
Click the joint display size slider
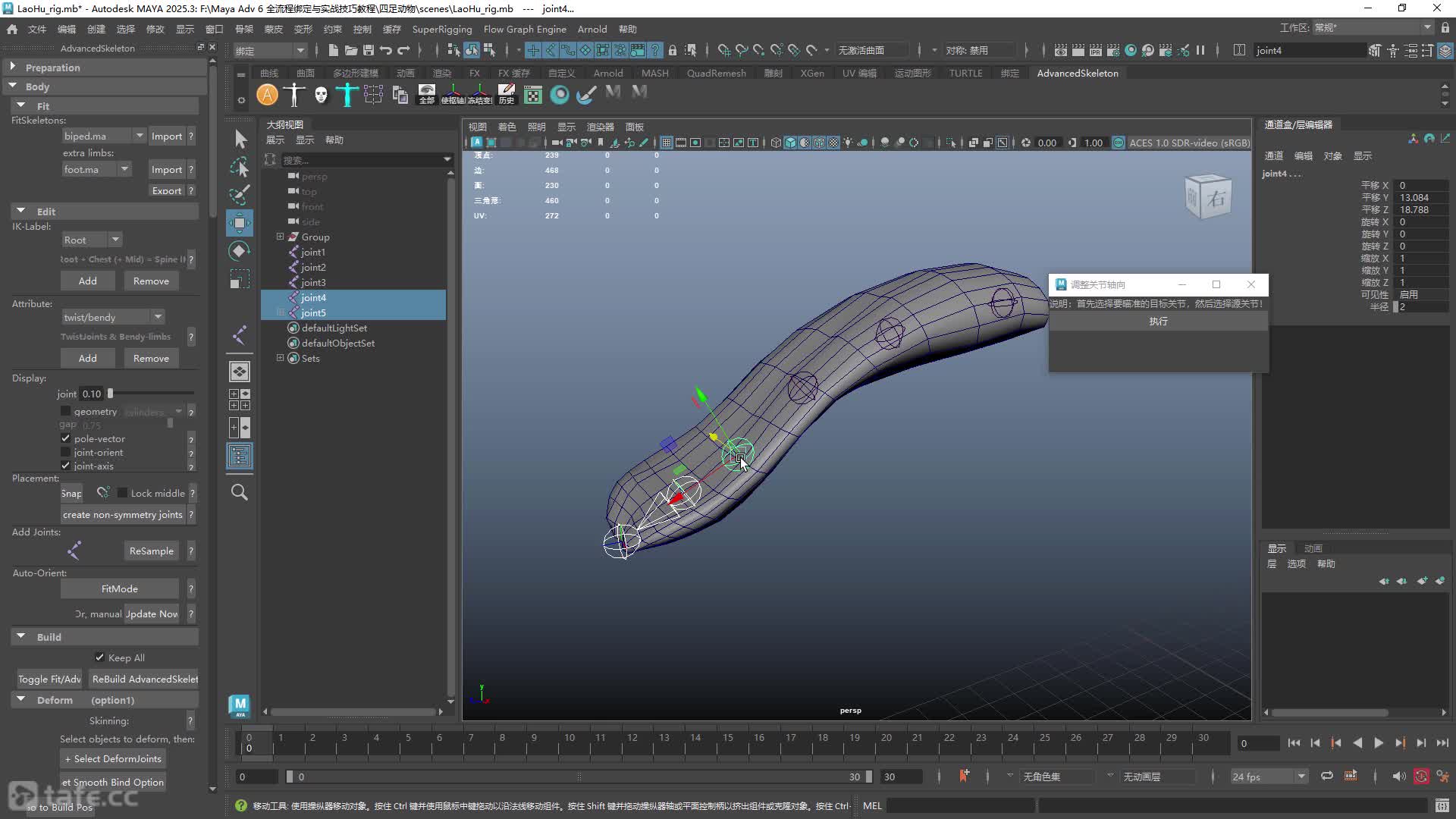pyautogui.click(x=152, y=394)
